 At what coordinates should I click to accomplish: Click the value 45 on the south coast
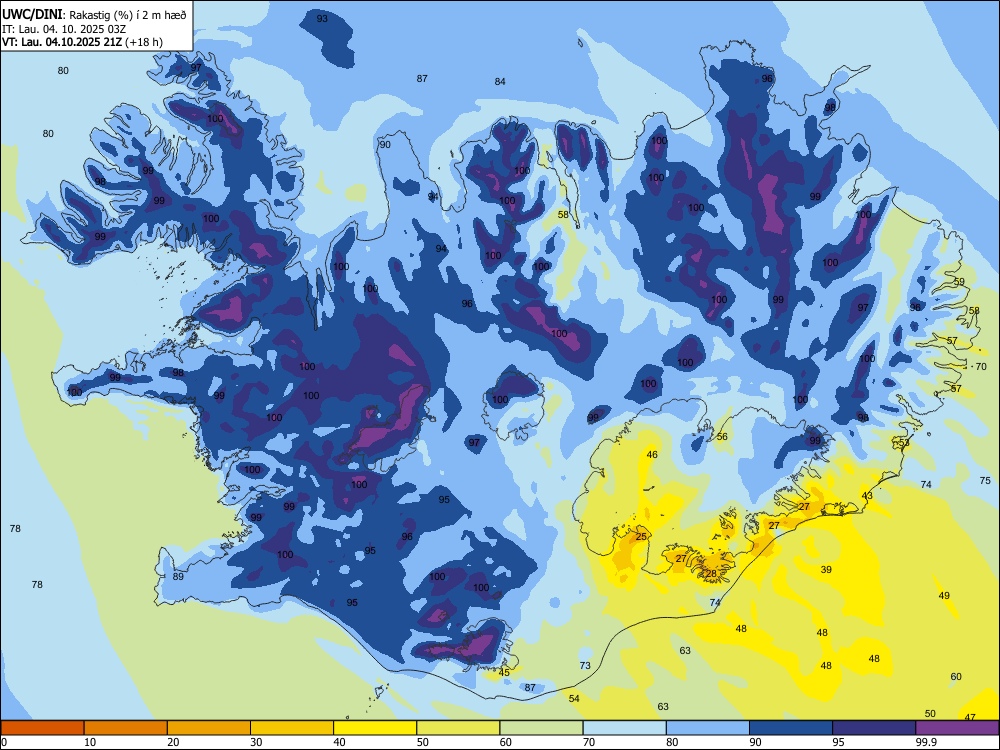click(x=504, y=672)
